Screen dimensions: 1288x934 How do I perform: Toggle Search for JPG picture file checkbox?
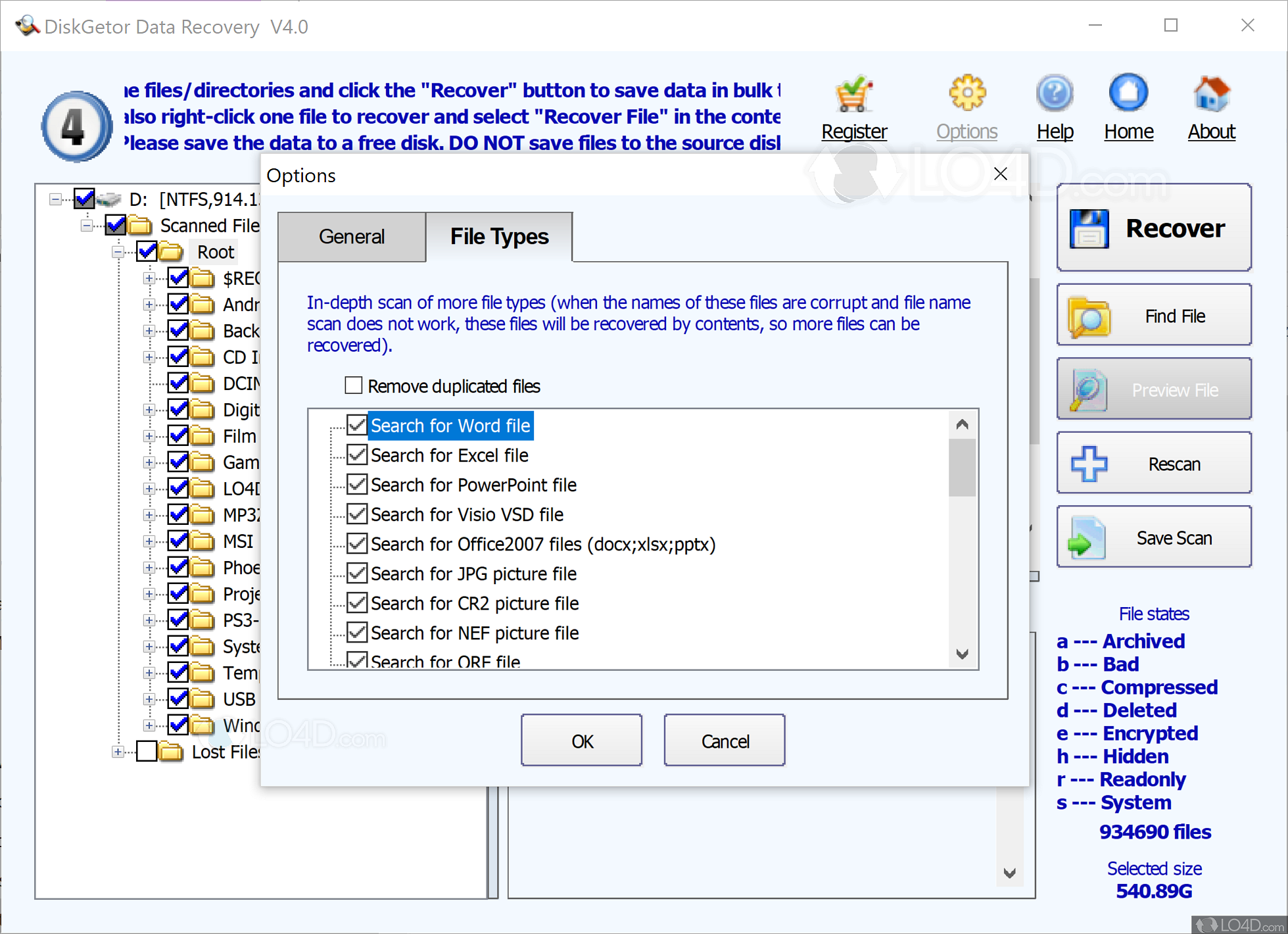[x=357, y=573]
